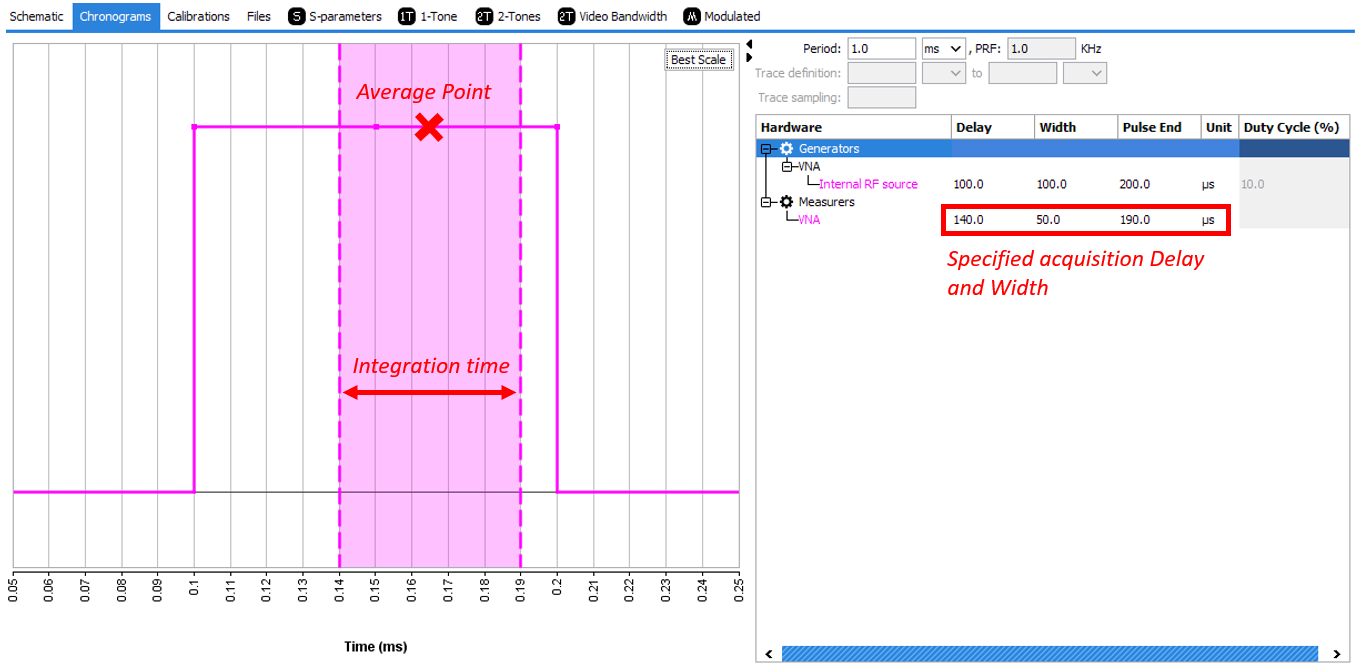Click the horizontal scrollbar thumb
Screen dimensions: 1356x668
1050,654
